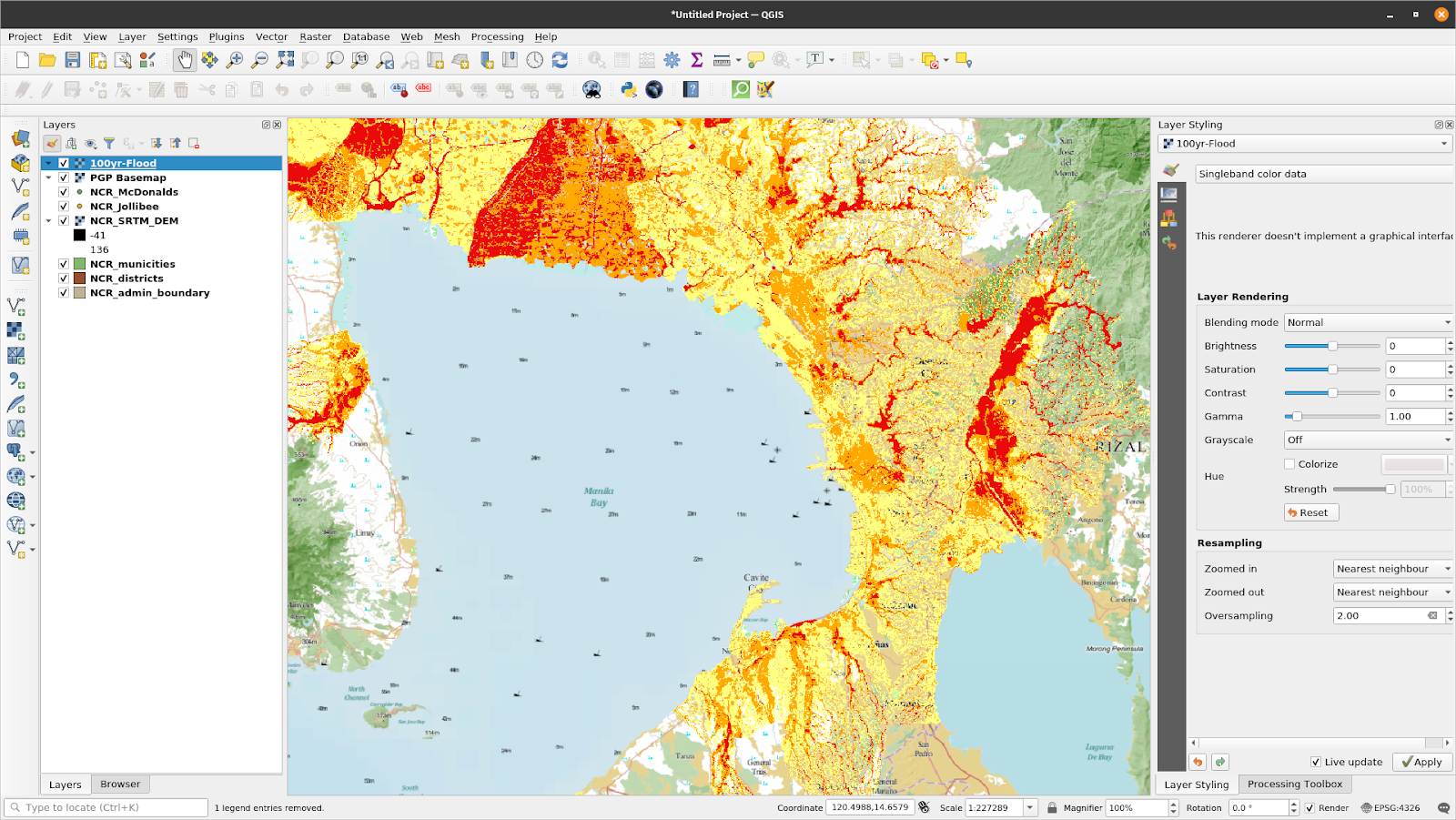Select the Pan Map tool
The height and width of the screenshot is (820, 1456).
coord(185,59)
